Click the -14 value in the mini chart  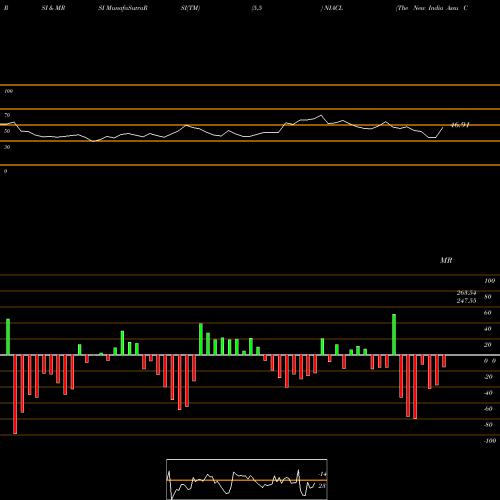(x=322, y=474)
